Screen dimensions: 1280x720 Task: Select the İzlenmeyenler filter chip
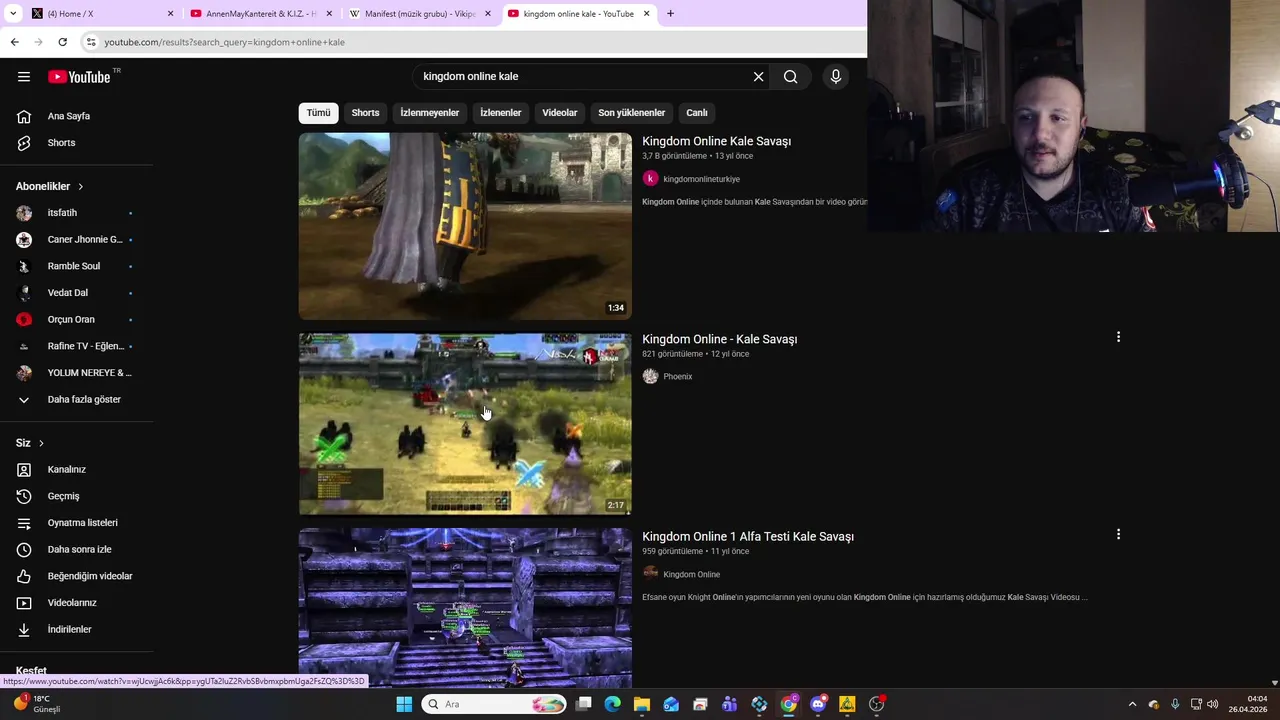pyautogui.click(x=430, y=113)
